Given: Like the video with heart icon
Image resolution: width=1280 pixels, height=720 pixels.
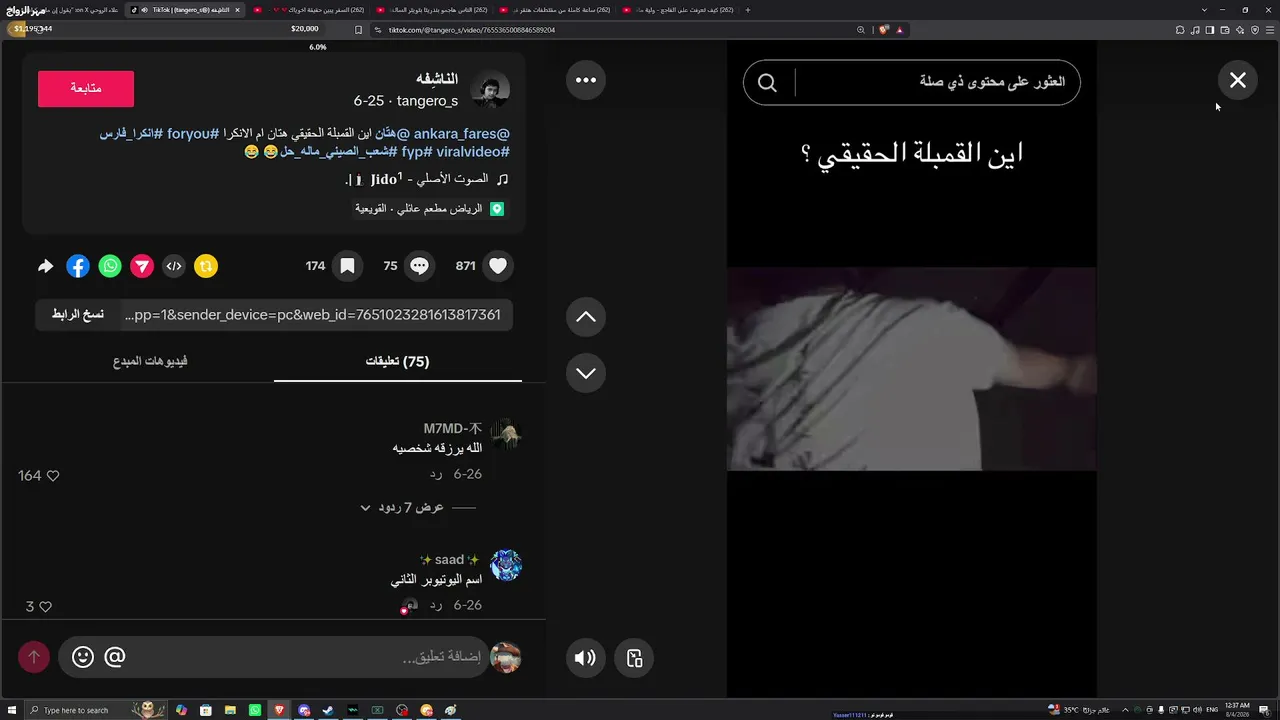Looking at the screenshot, I should pos(498,266).
